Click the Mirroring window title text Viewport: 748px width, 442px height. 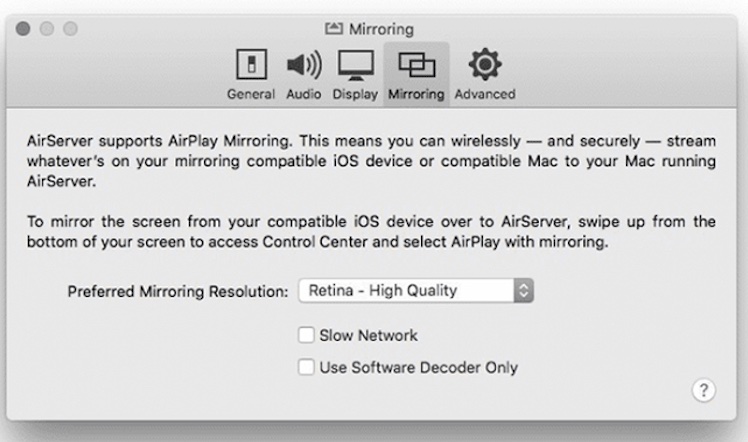click(x=381, y=29)
